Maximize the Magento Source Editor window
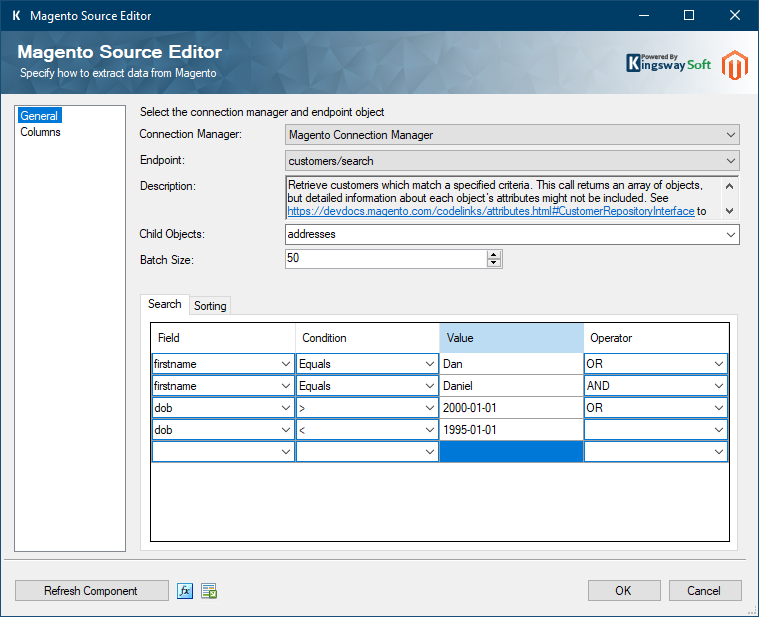 (x=689, y=15)
